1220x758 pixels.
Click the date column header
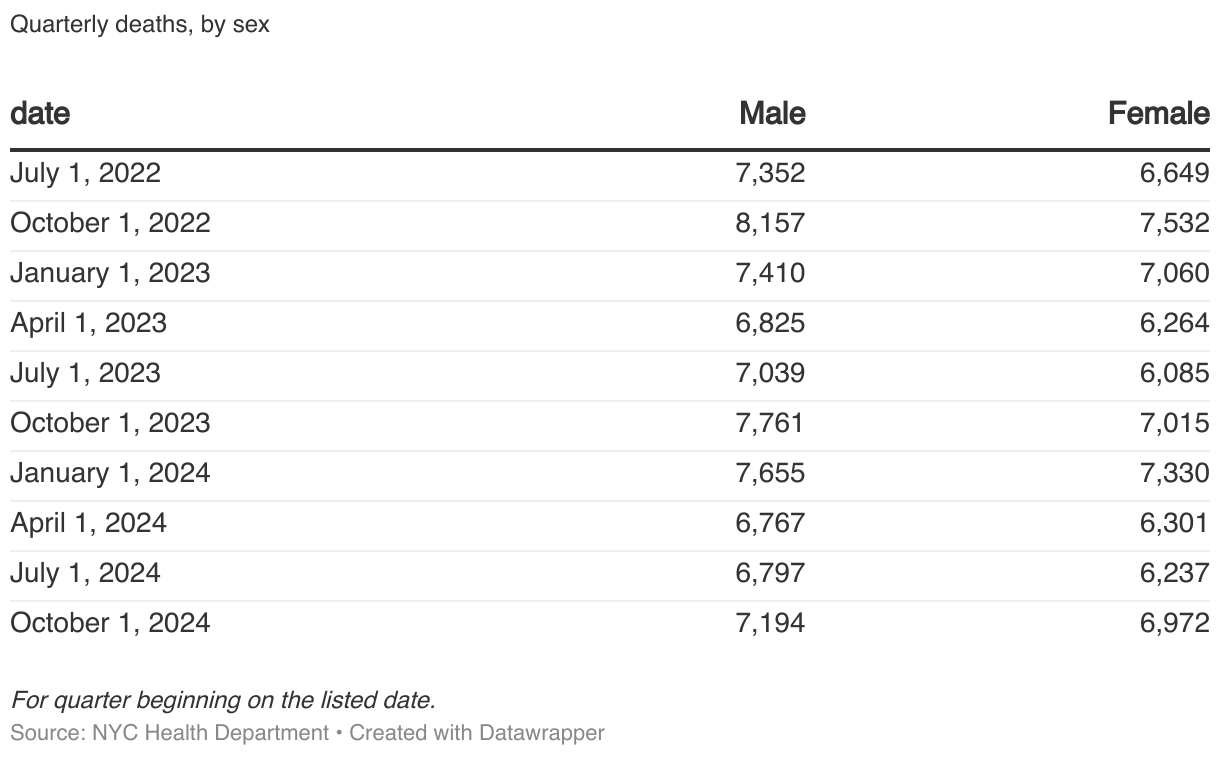(x=40, y=113)
